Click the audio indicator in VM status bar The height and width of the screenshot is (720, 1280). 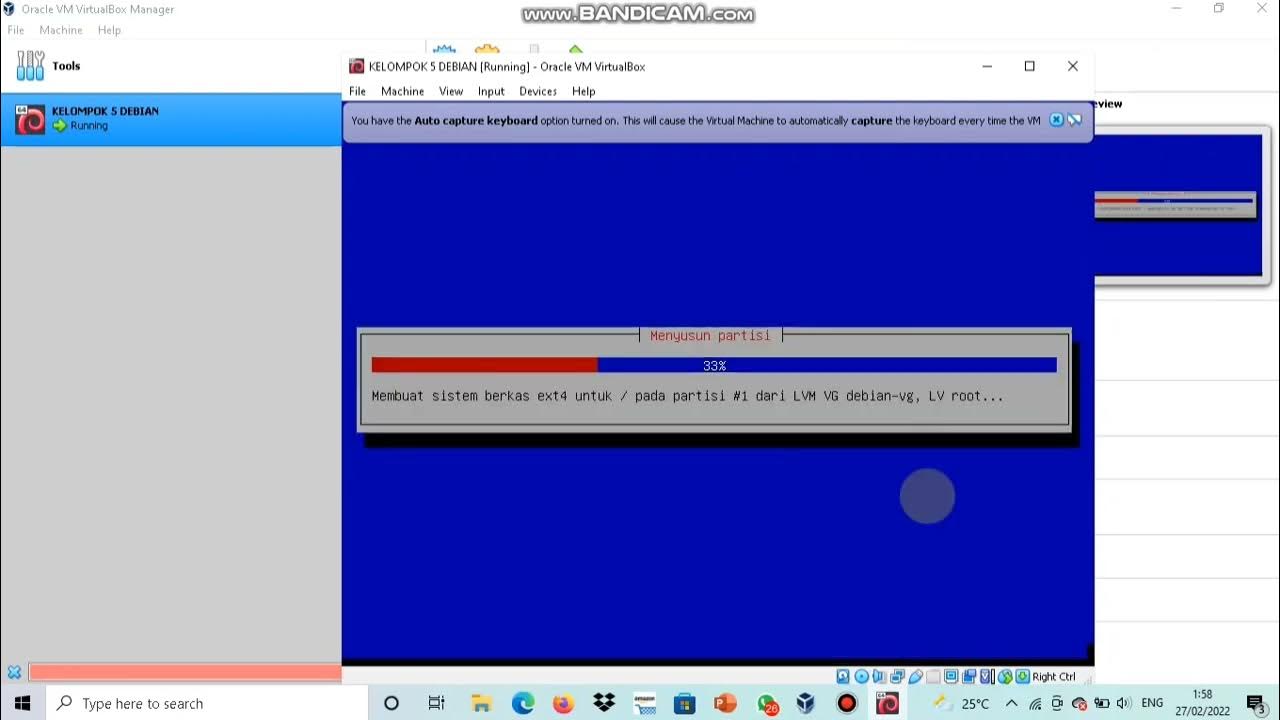click(x=879, y=677)
